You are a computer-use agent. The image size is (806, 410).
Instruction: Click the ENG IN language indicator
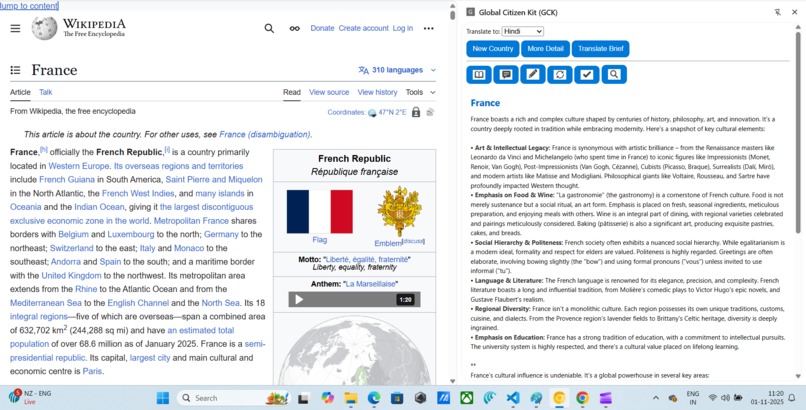(692, 398)
